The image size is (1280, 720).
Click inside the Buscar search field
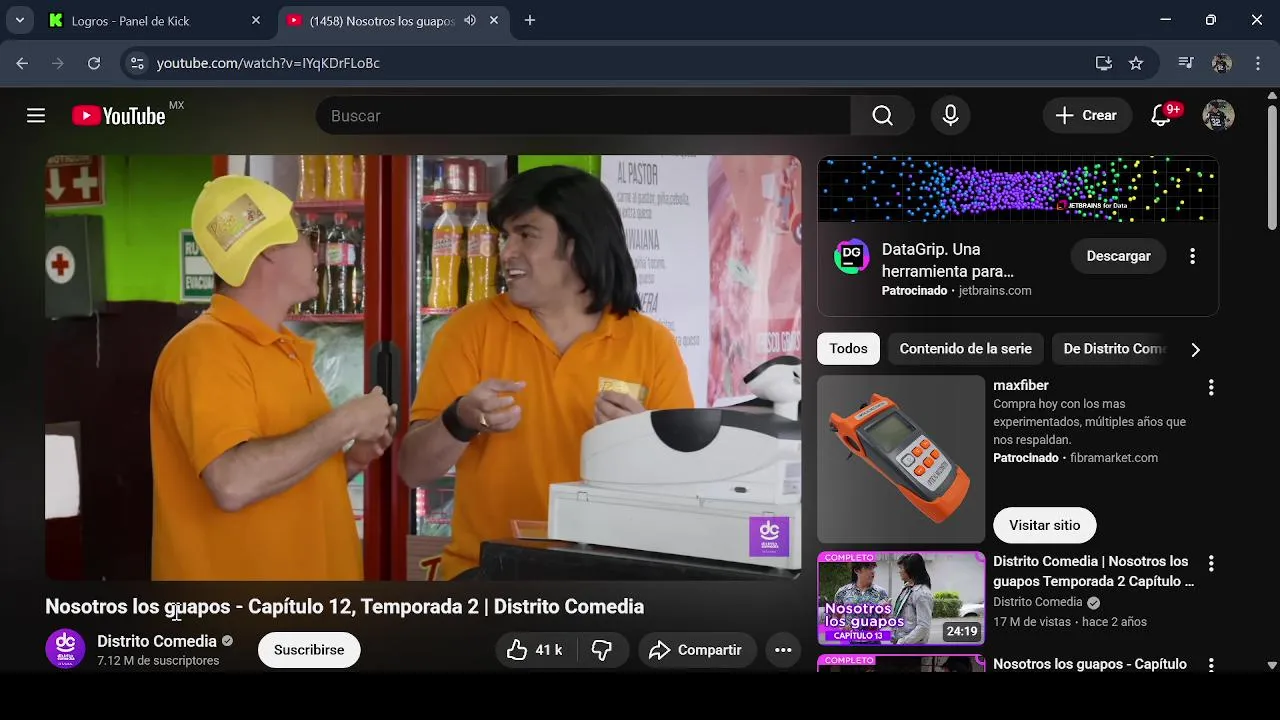click(x=583, y=116)
